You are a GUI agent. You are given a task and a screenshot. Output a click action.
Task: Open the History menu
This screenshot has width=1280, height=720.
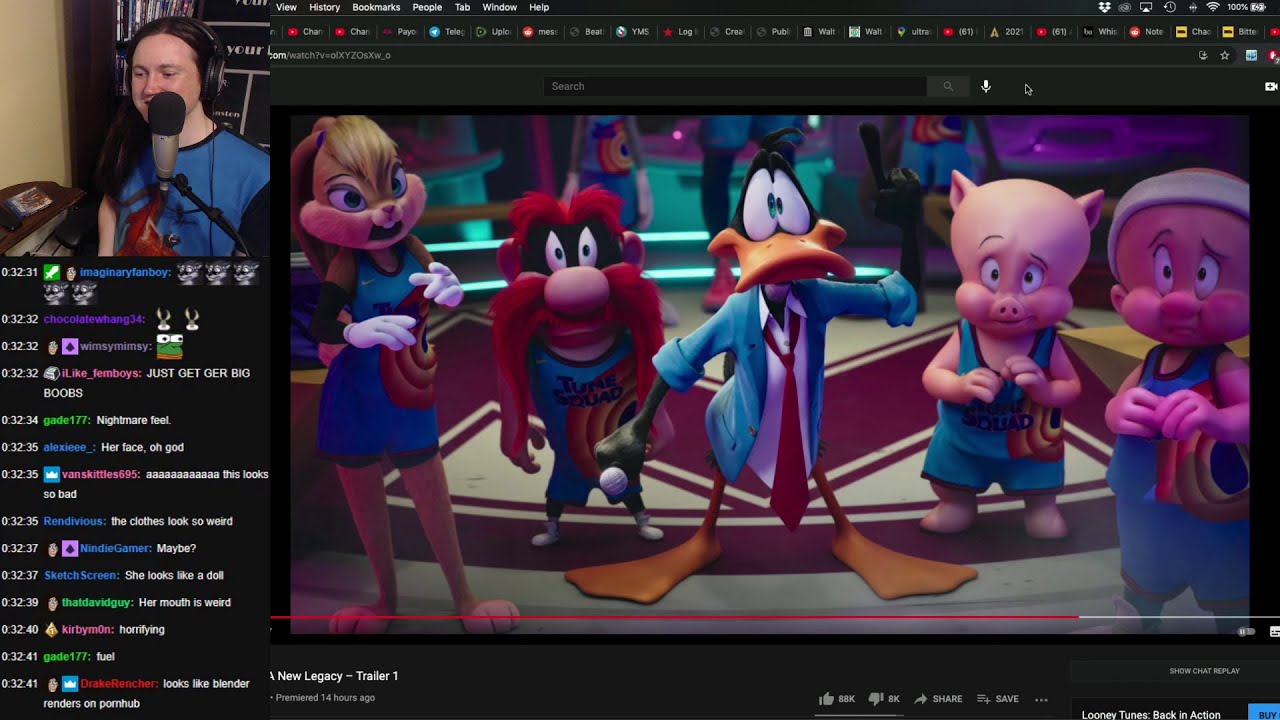[x=324, y=7]
